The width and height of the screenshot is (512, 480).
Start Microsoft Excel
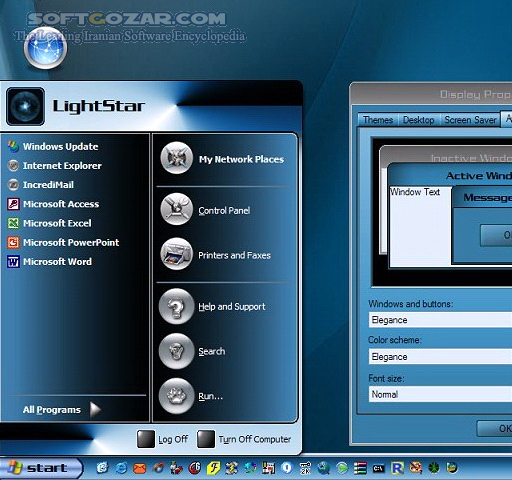[x=49, y=223]
